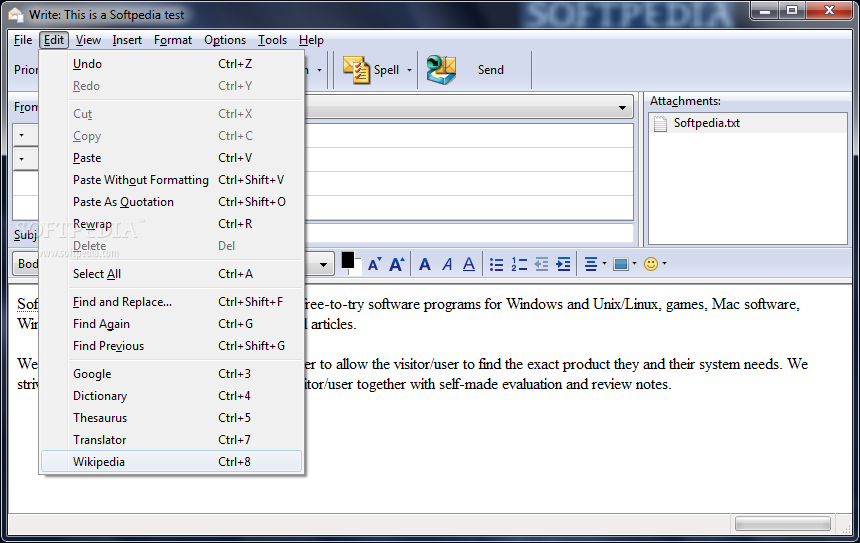
Task: Click the Softpedia.txt attachment file icon
Action: pyautogui.click(x=660, y=124)
